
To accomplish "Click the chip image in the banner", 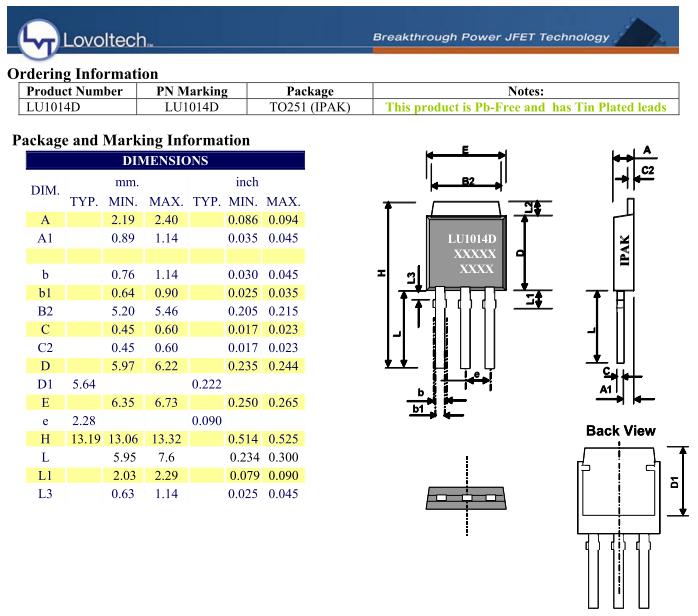I will pos(640,32).
